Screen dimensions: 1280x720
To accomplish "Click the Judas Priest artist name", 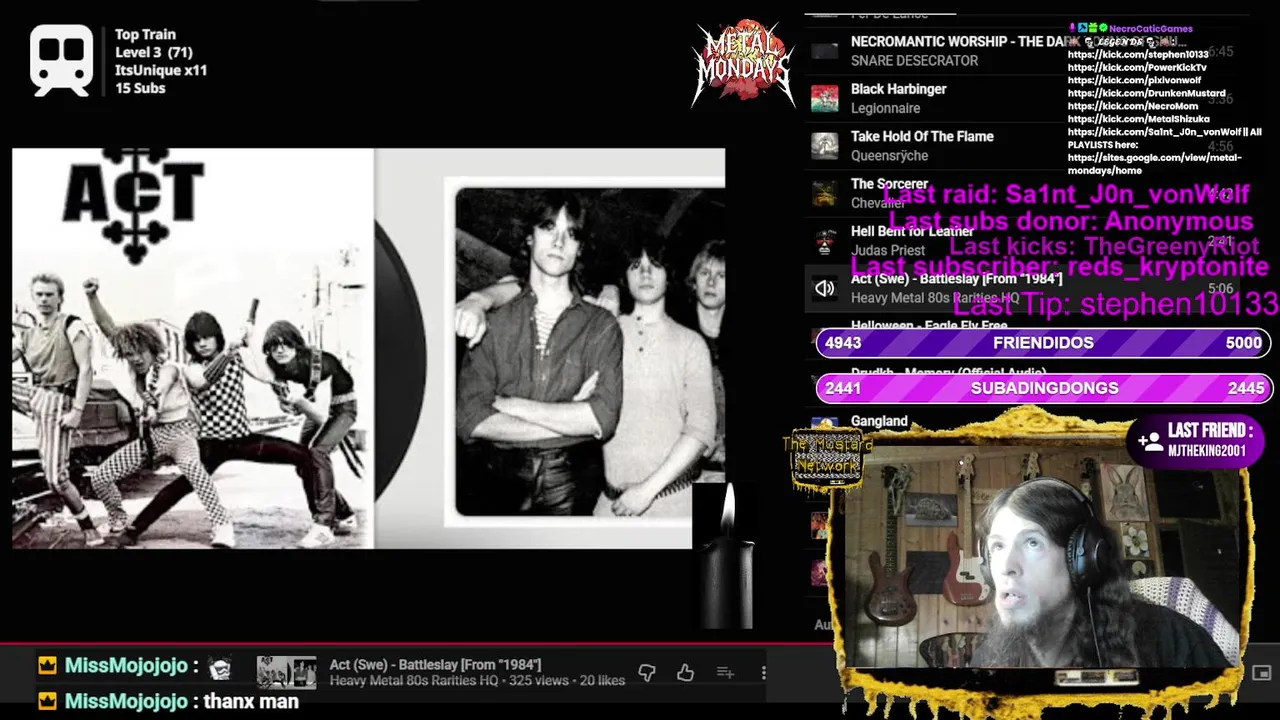I will pyautogui.click(x=888, y=251).
